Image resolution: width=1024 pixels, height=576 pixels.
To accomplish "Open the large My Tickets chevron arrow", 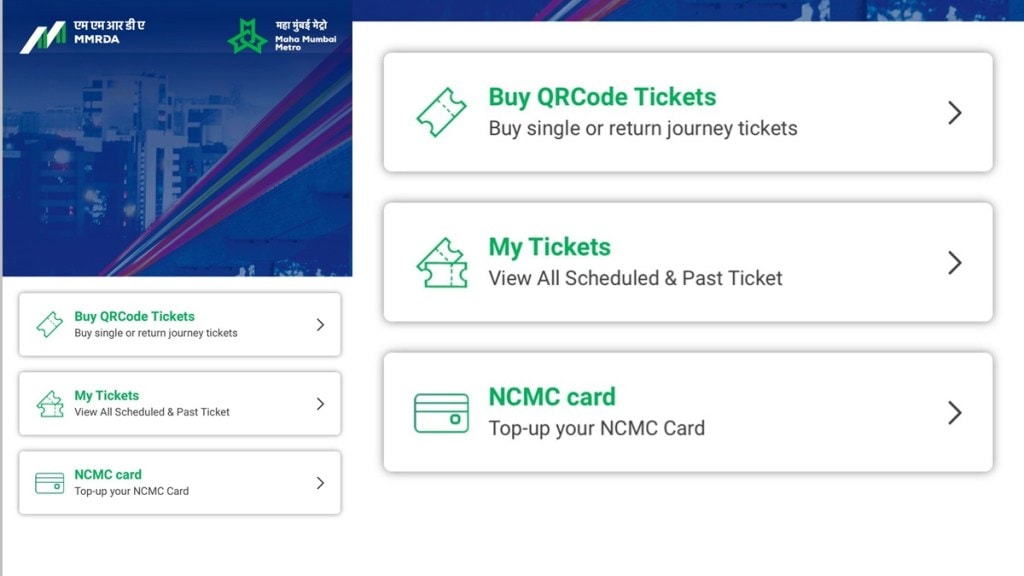I will (954, 263).
